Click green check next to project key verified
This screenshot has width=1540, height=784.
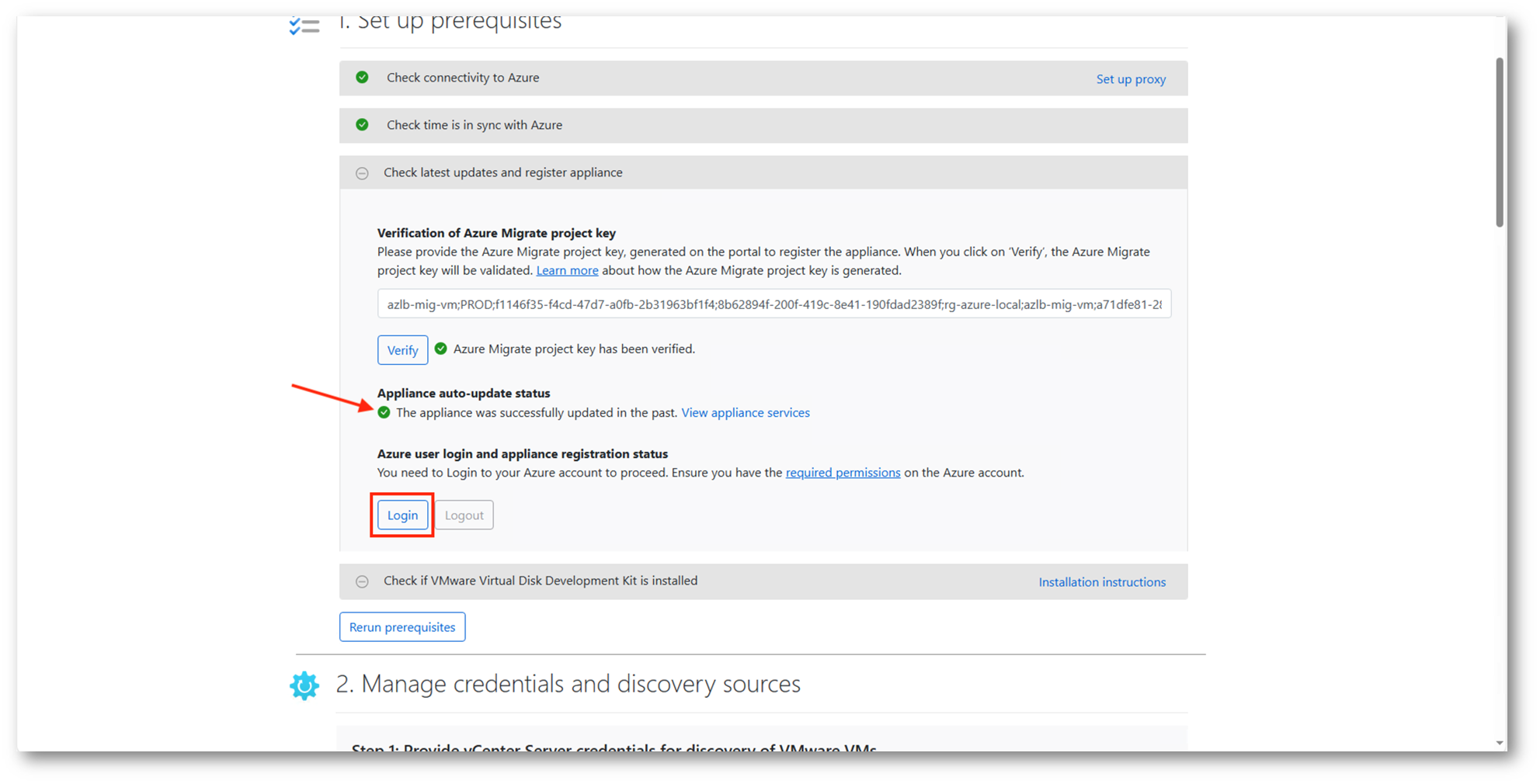[441, 349]
